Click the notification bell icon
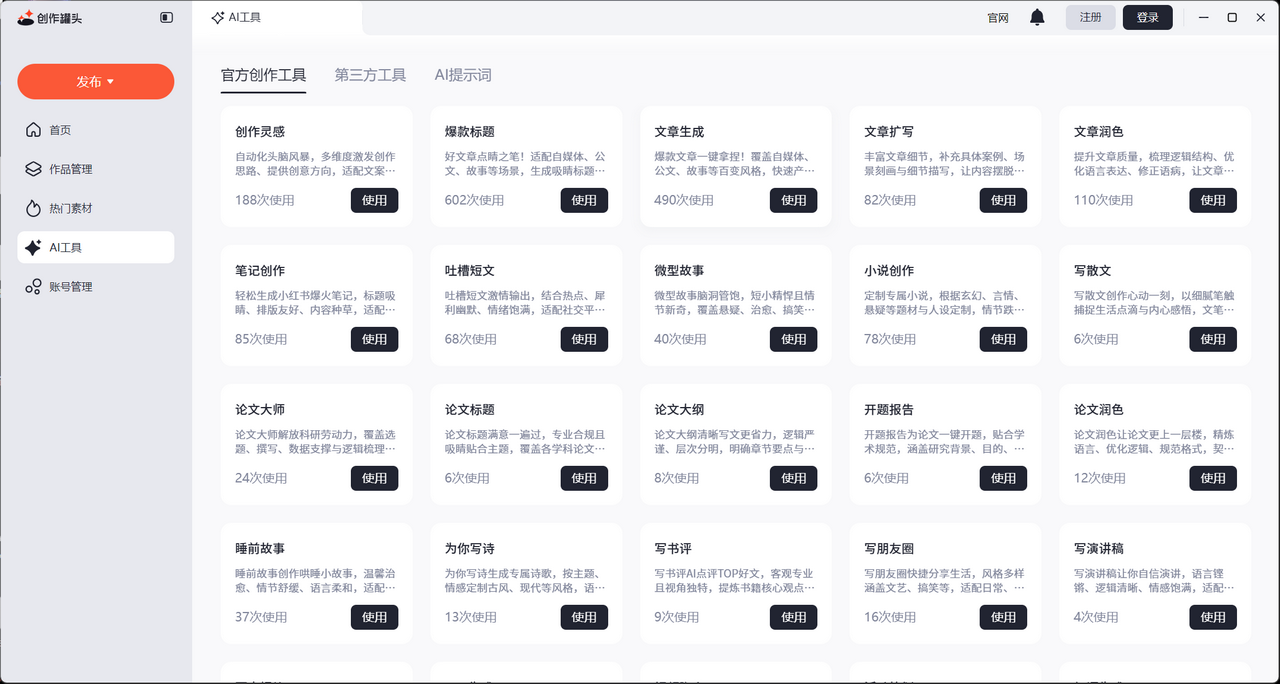The image size is (1280, 684). [1037, 17]
